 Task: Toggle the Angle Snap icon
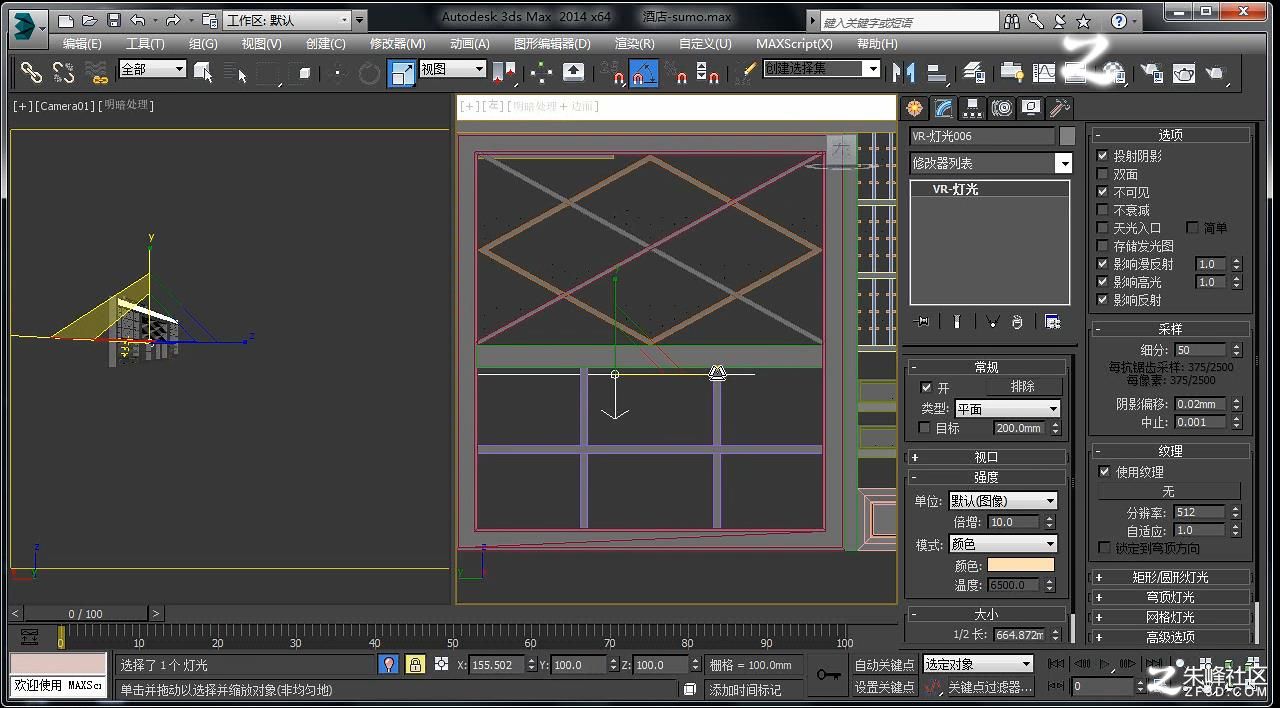644,72
